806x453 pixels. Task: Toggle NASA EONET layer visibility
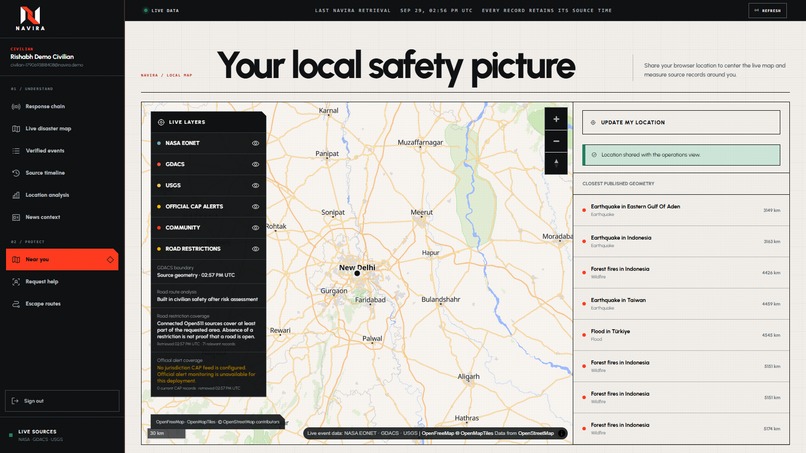click(255, 143)
